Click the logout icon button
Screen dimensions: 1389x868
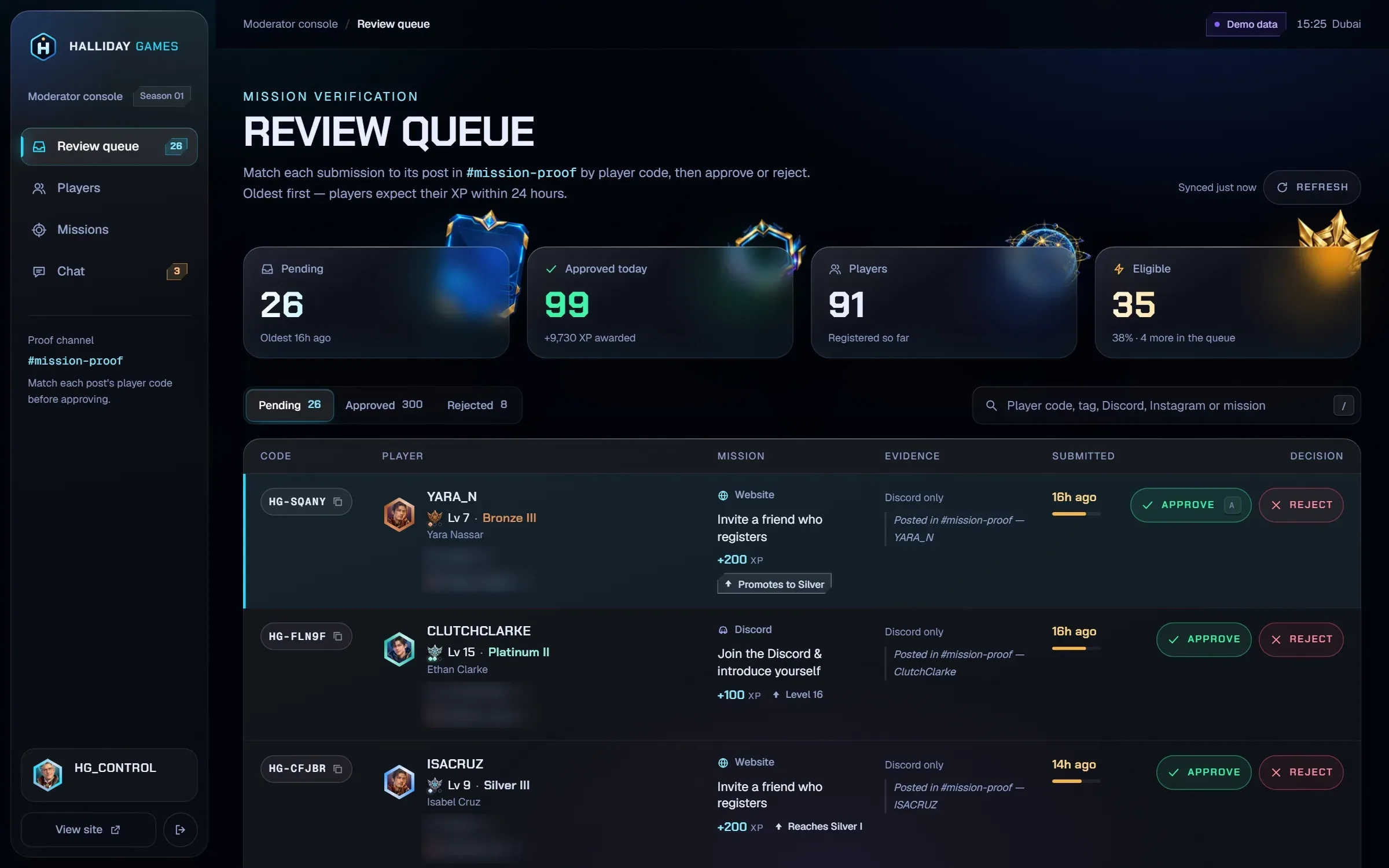[x=180, y=830]
